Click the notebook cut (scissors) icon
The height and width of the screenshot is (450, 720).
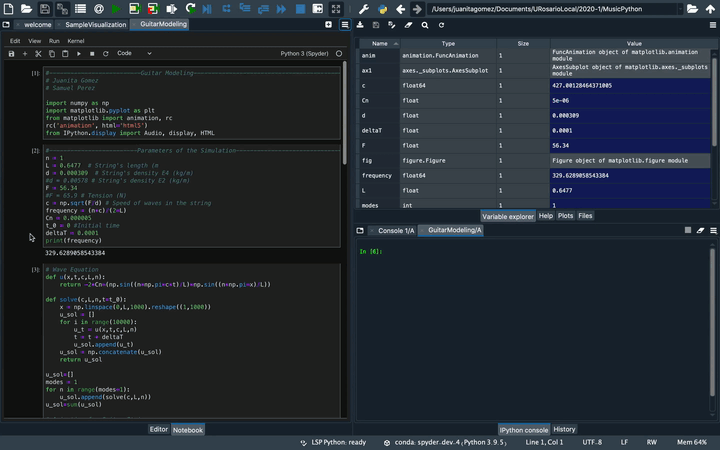point(38,53)
